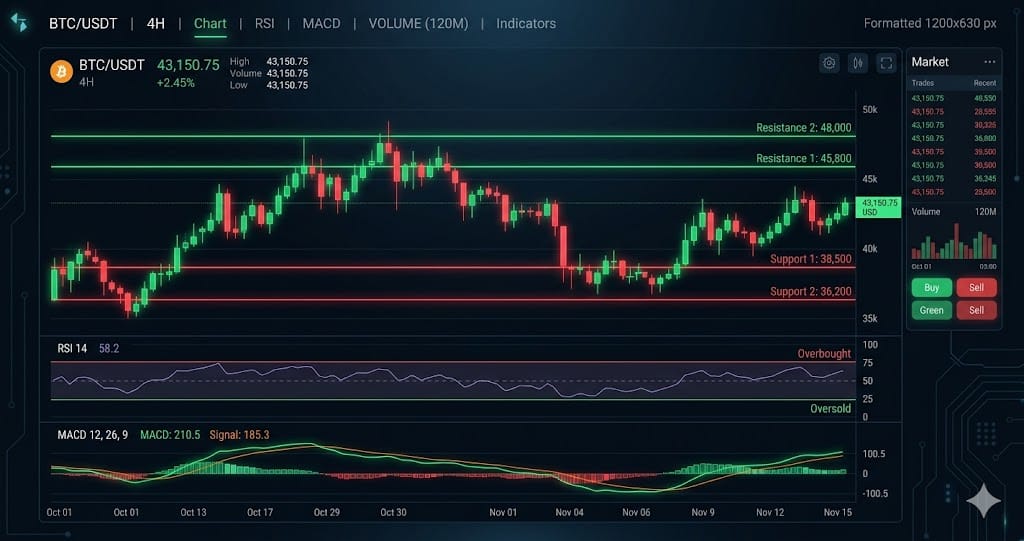Click the Overbought label
1024x541 pixels.
click(824, 353)
